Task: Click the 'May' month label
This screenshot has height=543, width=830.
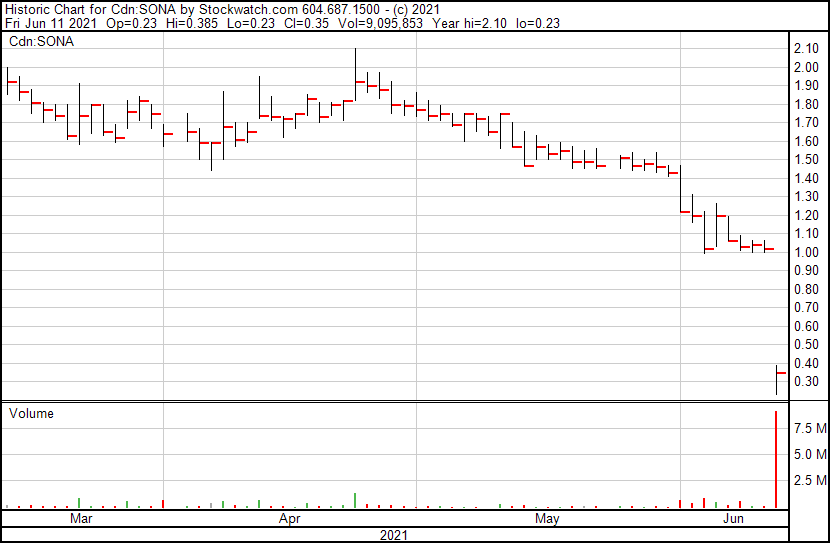Action: coord(547,518)
